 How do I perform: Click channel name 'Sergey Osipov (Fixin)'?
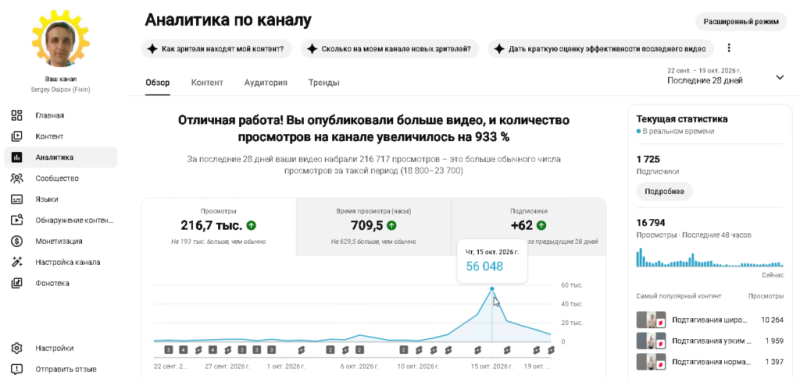[x=60, y=90]
